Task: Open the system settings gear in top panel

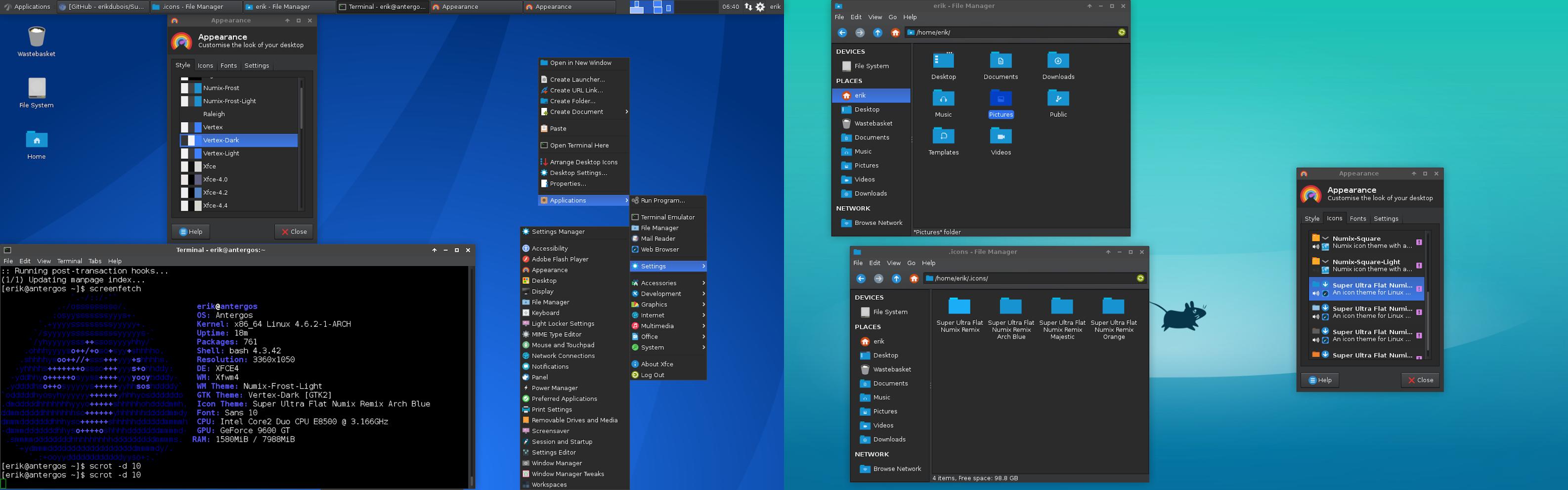Action: pyautogui.click(x=760, y=7)
